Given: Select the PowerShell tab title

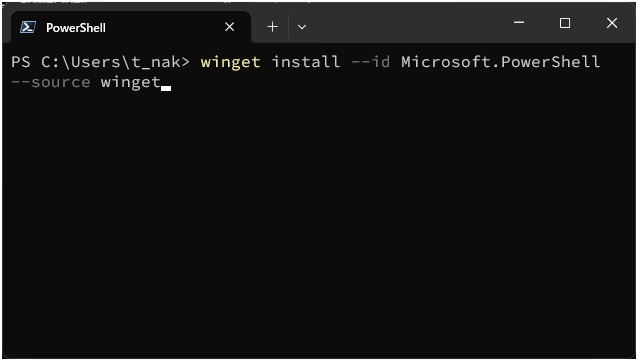Looking at the screenshot, I should click(x=76, y=28).
